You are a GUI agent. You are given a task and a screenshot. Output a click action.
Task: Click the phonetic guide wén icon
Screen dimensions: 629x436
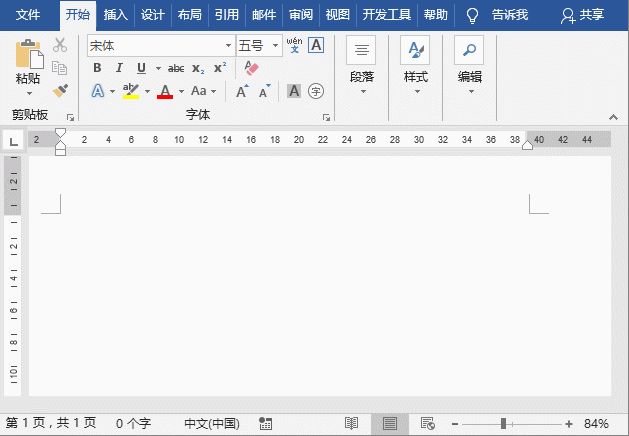pyautogui.click(x=294, y=45)
